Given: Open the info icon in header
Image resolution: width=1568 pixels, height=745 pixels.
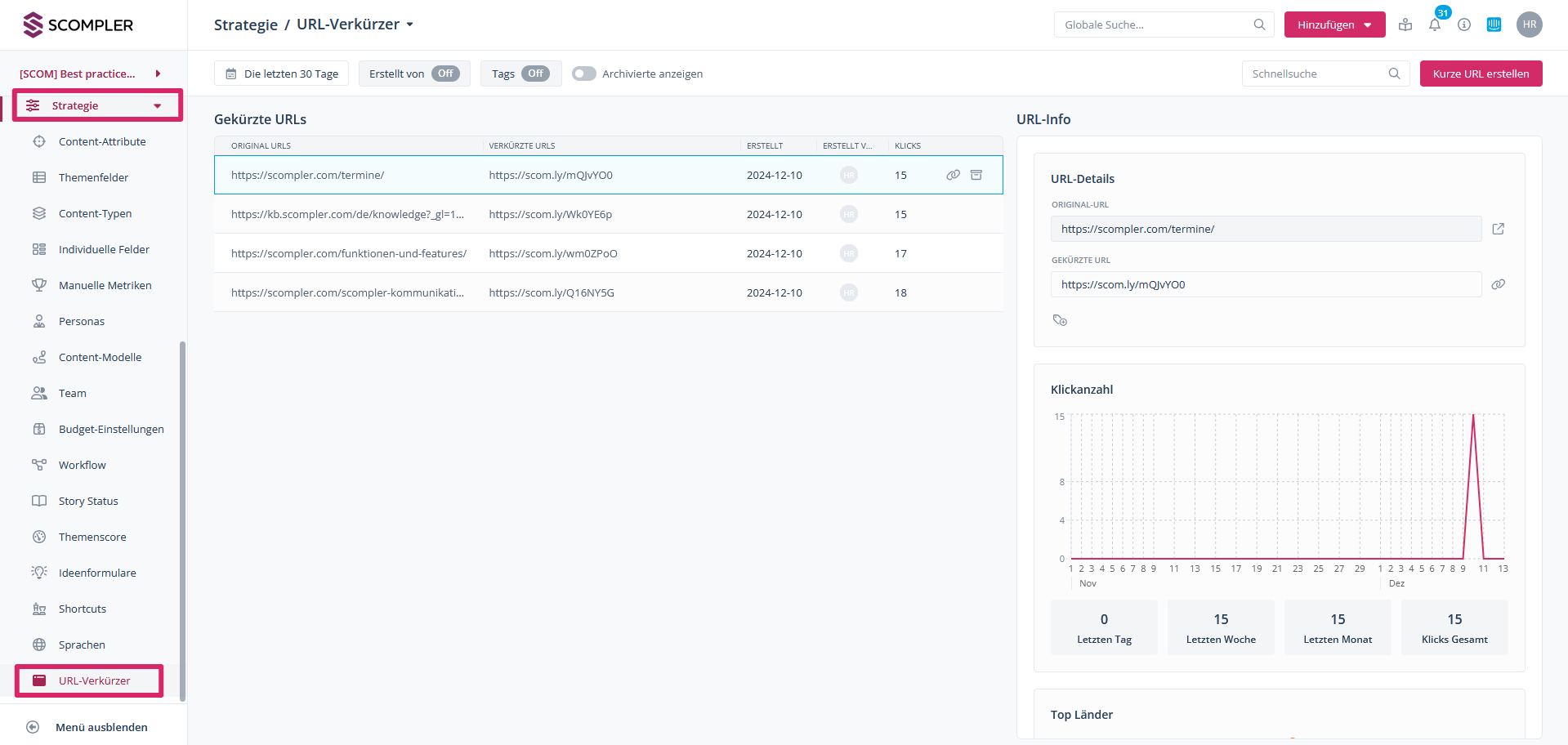Looking at the screenshot, I should [1464, 25].
